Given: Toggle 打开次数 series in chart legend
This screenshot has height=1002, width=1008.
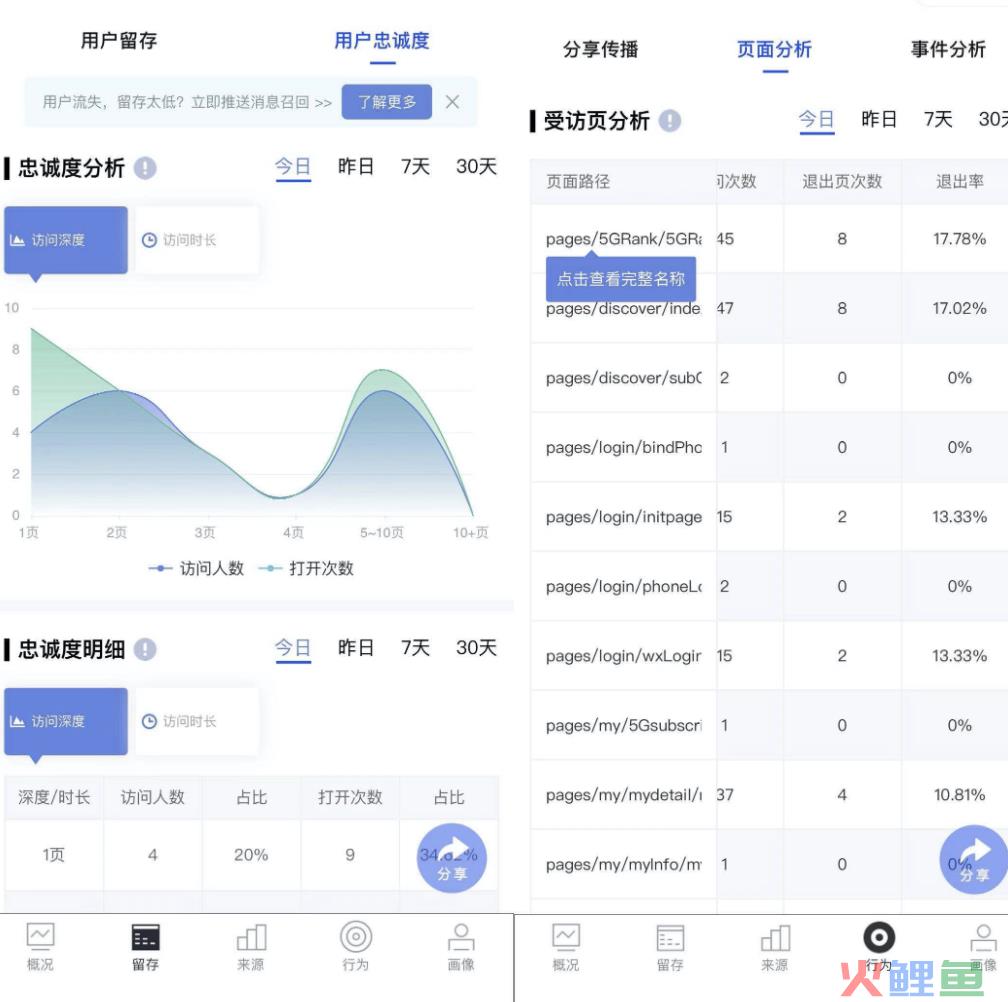Looking at the screenshot, I should 307,568.
